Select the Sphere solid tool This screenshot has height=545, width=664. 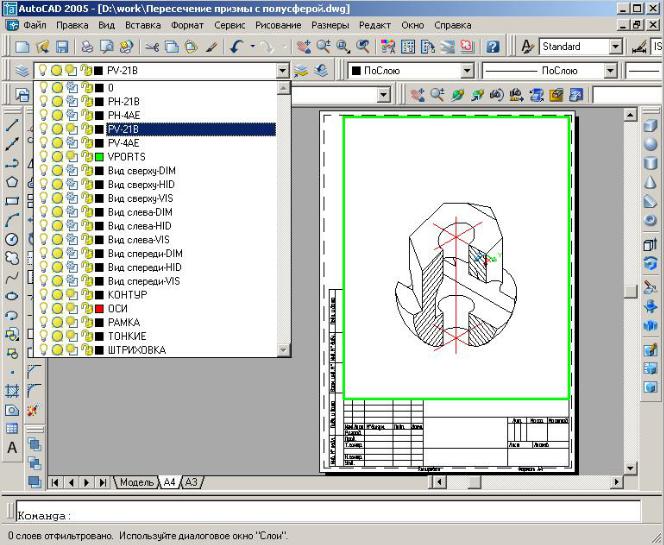tap(650, 144)
